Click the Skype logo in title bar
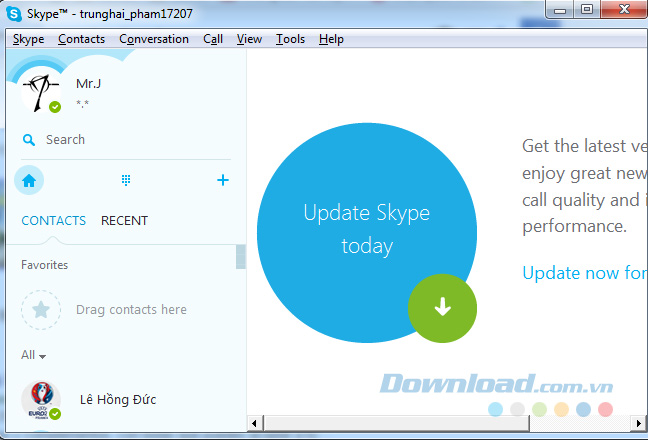This screenshot has height=440, width=648. click(14, 14)
